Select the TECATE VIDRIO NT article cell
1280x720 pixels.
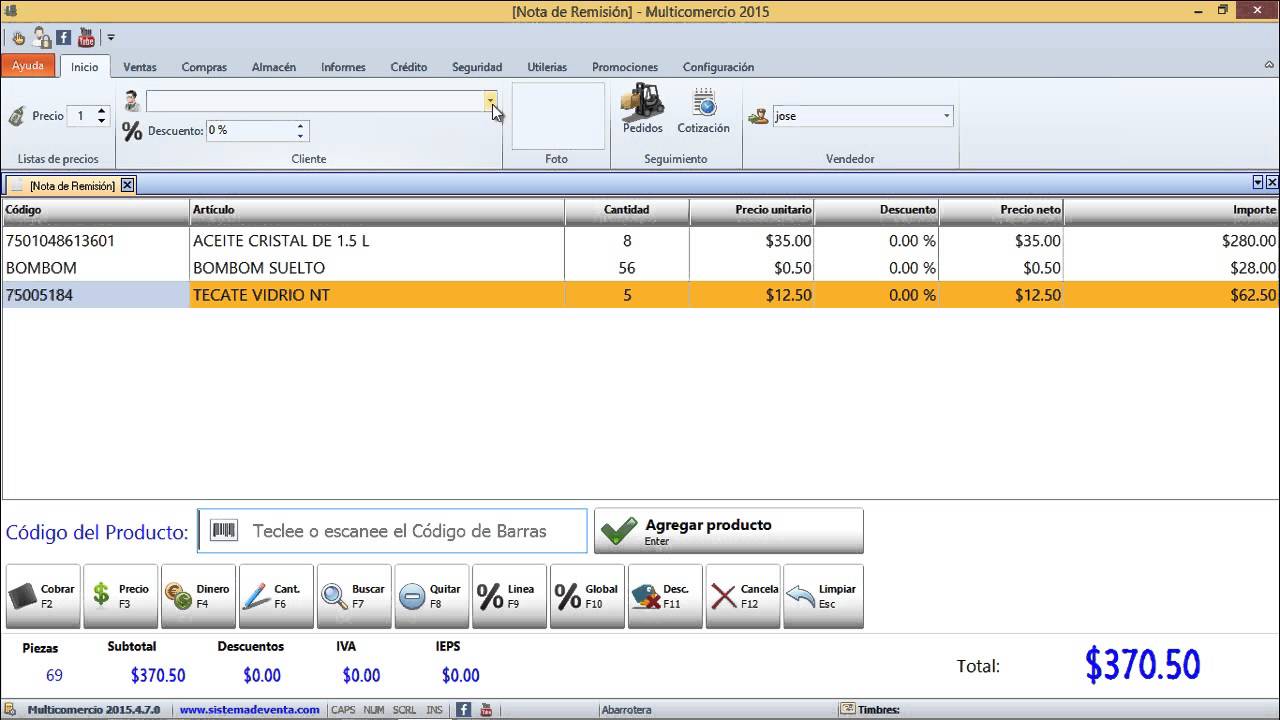377,295
